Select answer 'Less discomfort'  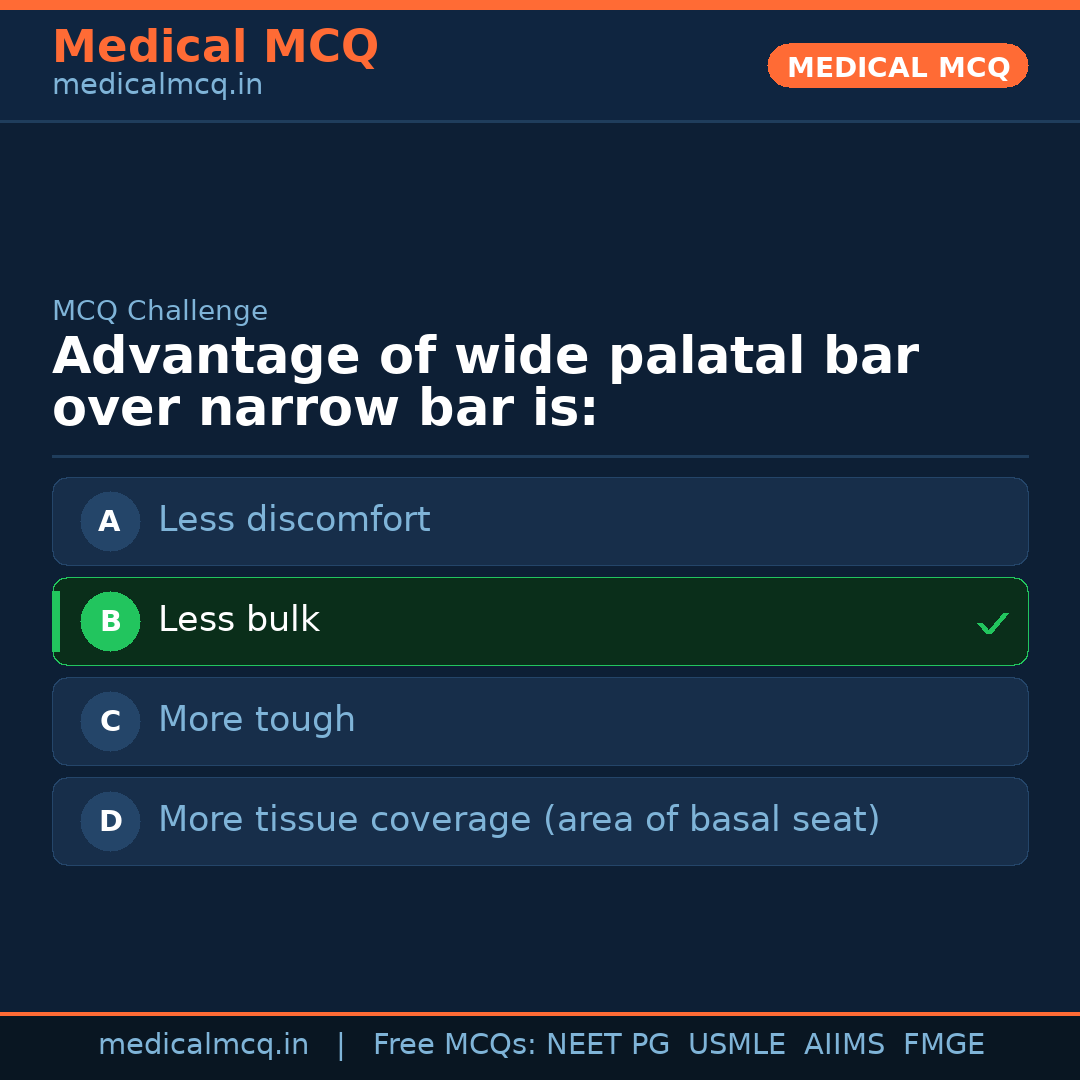(x=540, y=521)
